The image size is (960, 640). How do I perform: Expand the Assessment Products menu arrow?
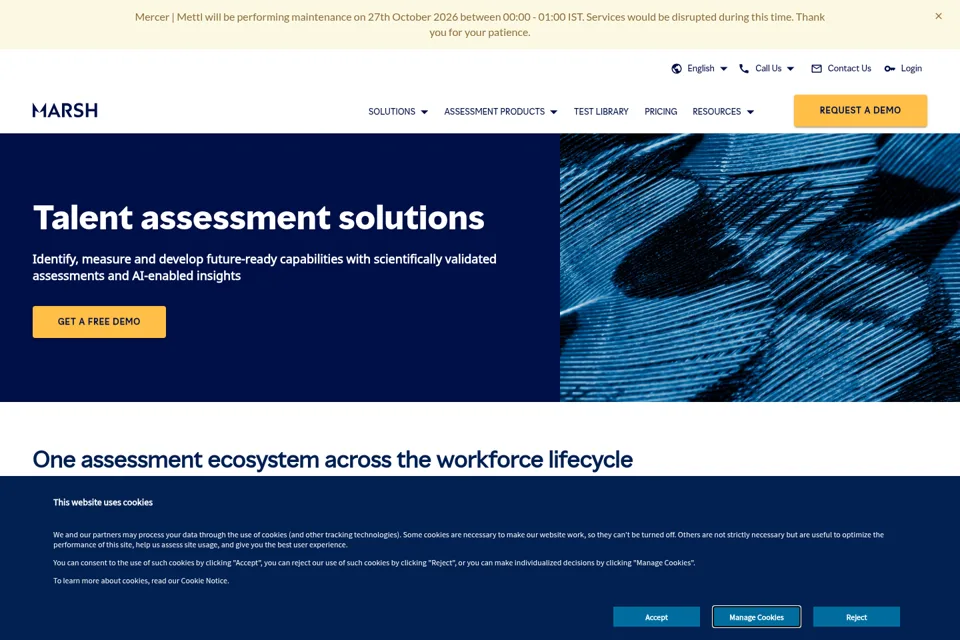point(553,112)
